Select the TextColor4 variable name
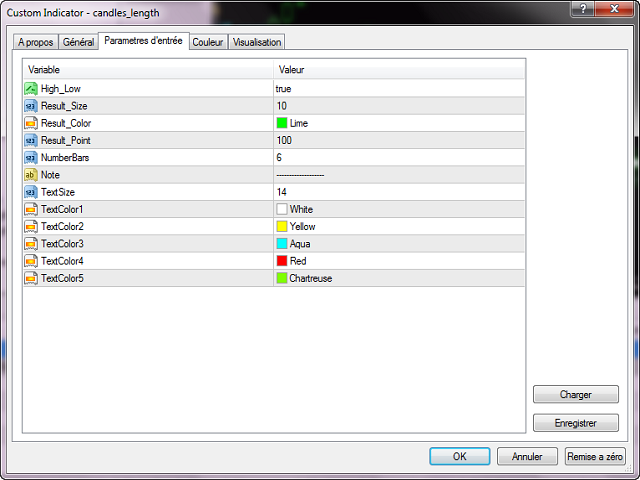Viewport: 640px width, 480px height. [62, 261]
